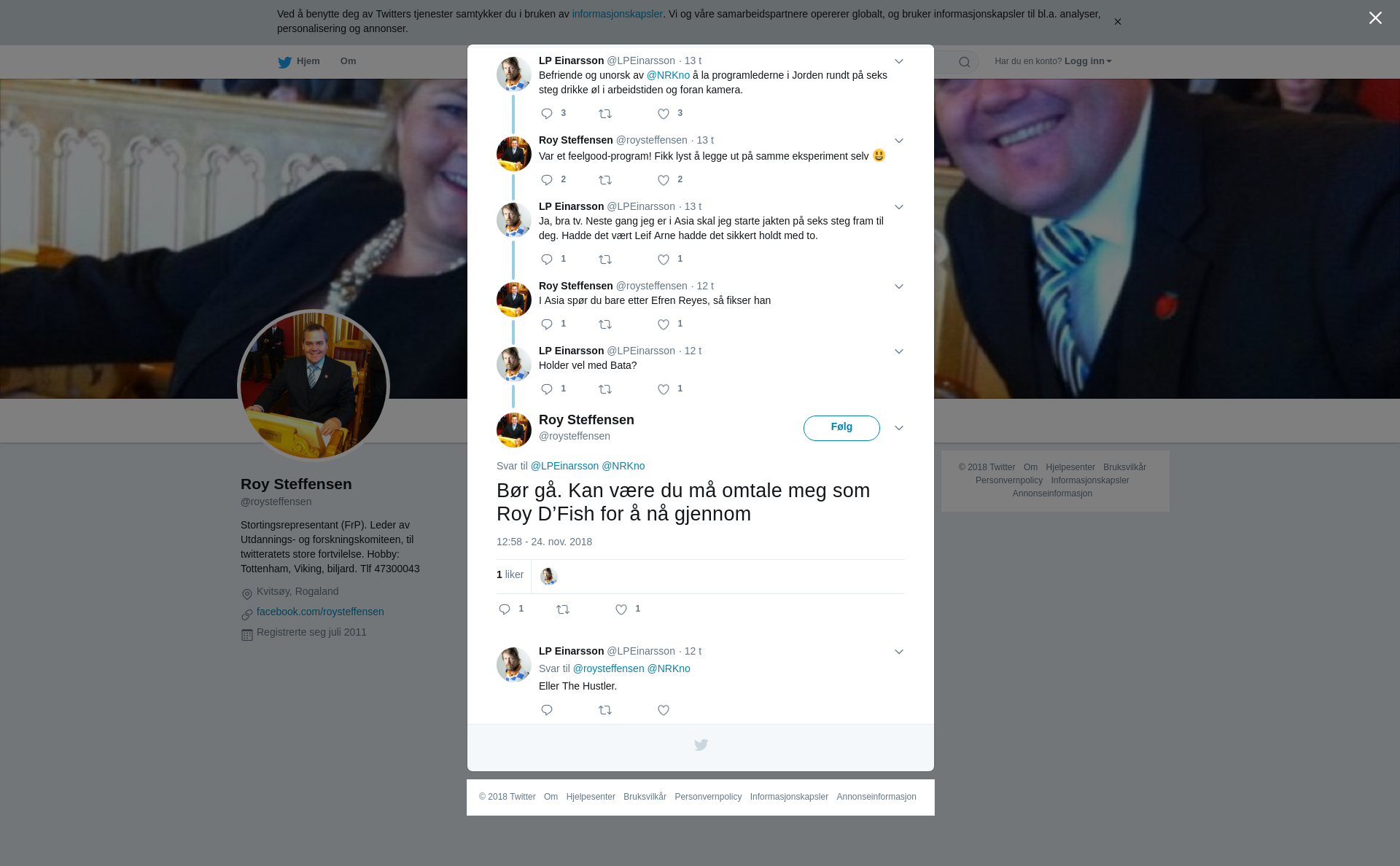Reply to the "Efren Reyes" tweet
1400x866 pixels.
(547, 324)
